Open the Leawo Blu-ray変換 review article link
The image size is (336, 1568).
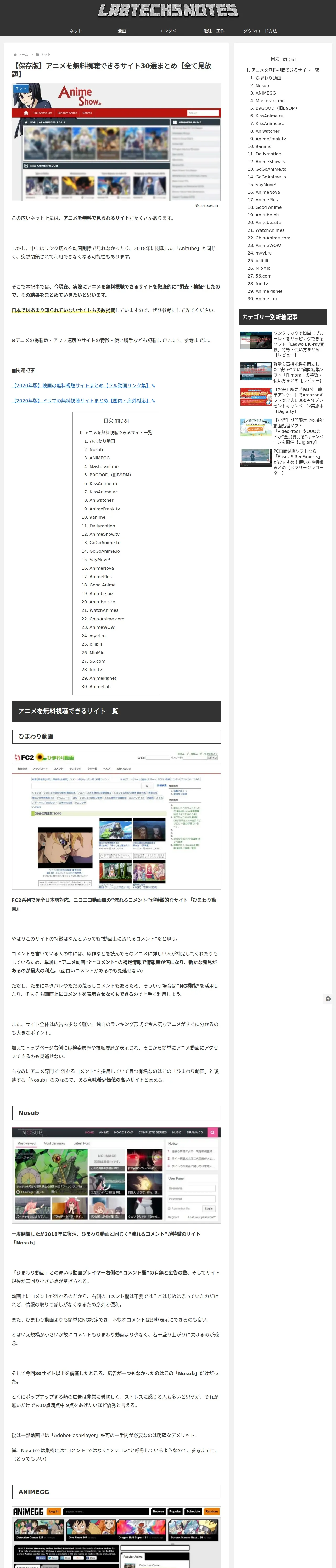(299, 344)
